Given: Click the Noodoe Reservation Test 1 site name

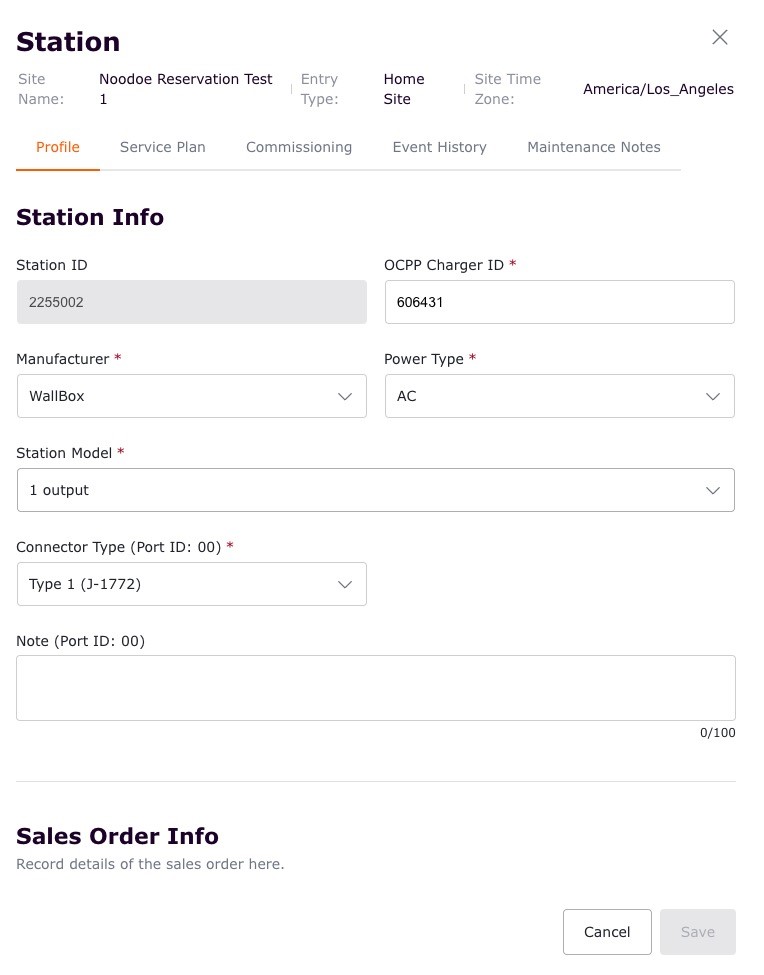Looking at the screenshot, I should (185, 89).
